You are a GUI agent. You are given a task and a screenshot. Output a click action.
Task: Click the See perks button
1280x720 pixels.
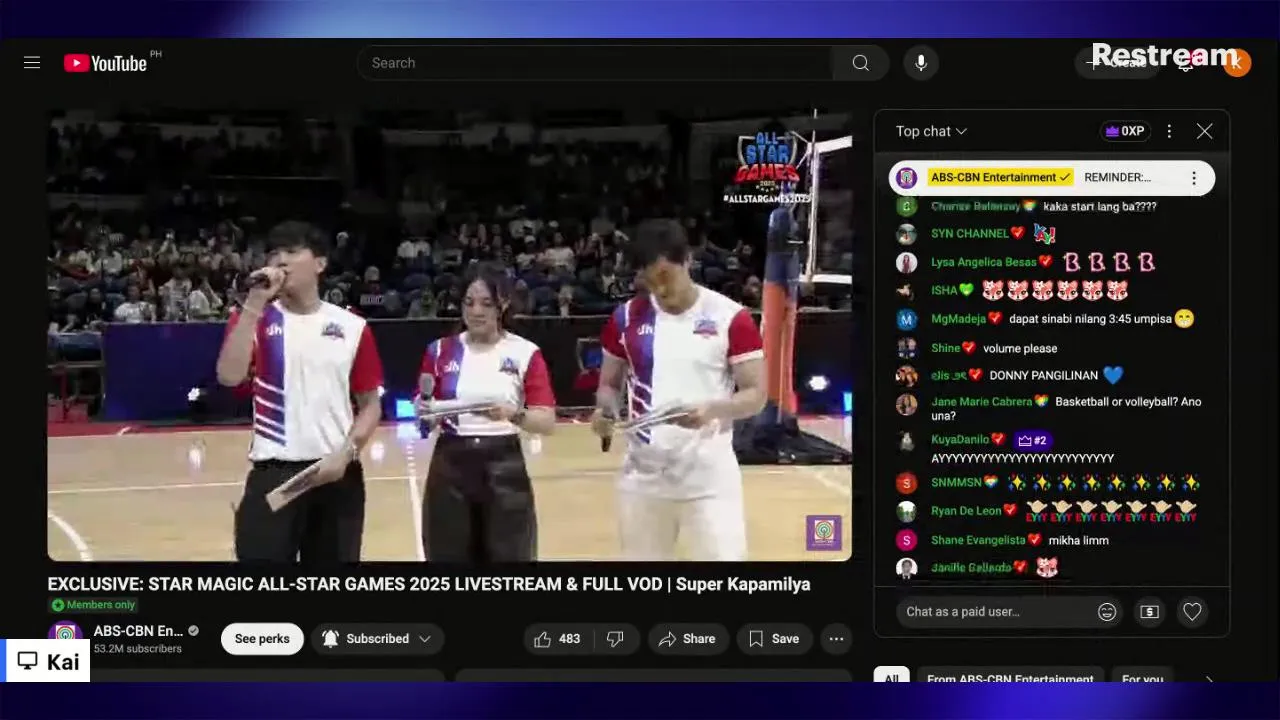[262, 639]
